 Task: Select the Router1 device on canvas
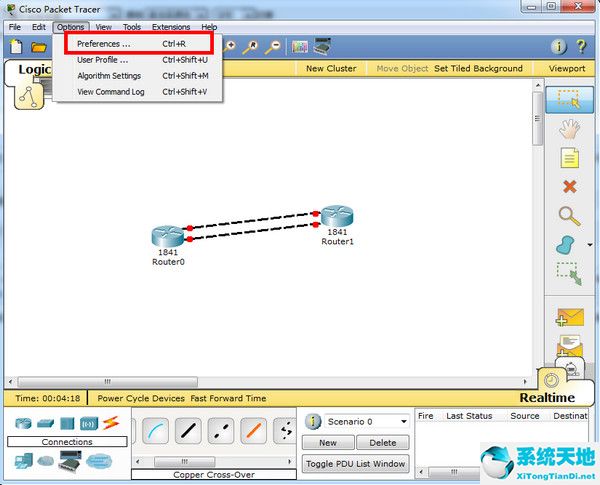click(x=337, y=216)
